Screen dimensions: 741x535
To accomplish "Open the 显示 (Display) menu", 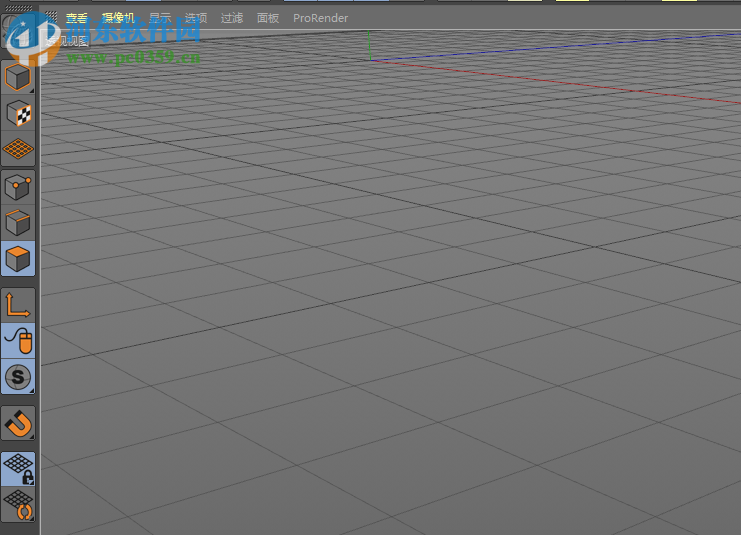I will [160, 18].
